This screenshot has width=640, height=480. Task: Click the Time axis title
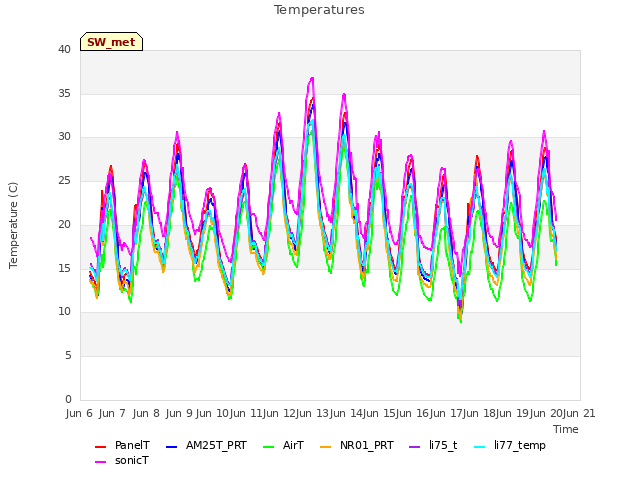[566, 429]
